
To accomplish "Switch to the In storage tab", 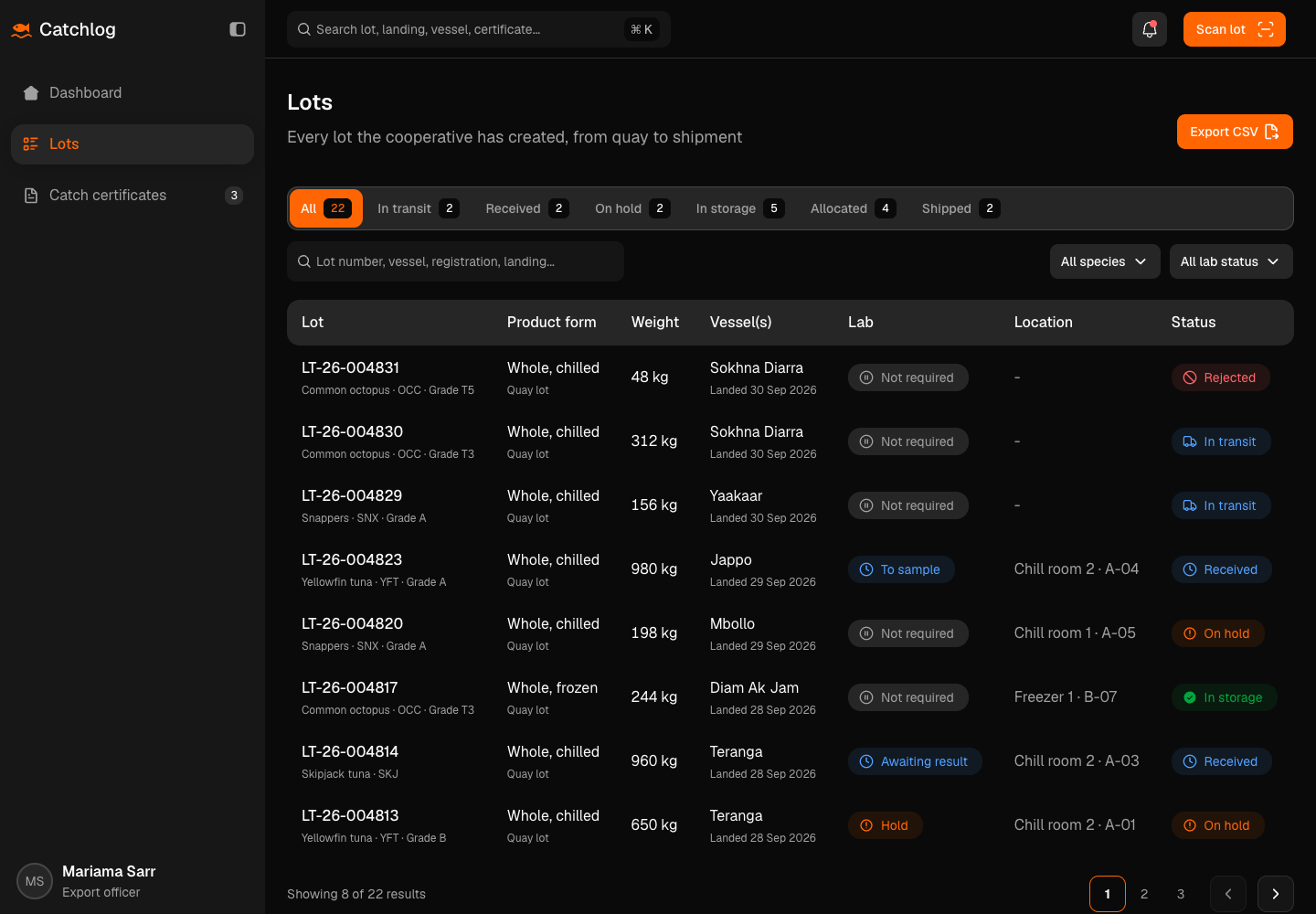I will tap(740, 208).
